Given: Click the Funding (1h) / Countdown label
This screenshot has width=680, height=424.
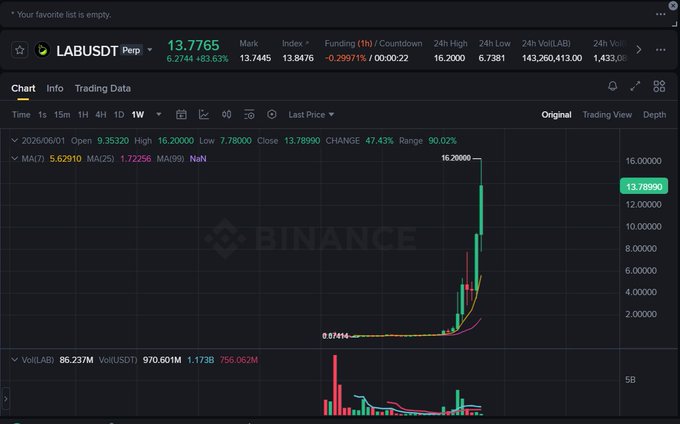Looking at the screenshot, I should tap(373, 43).
